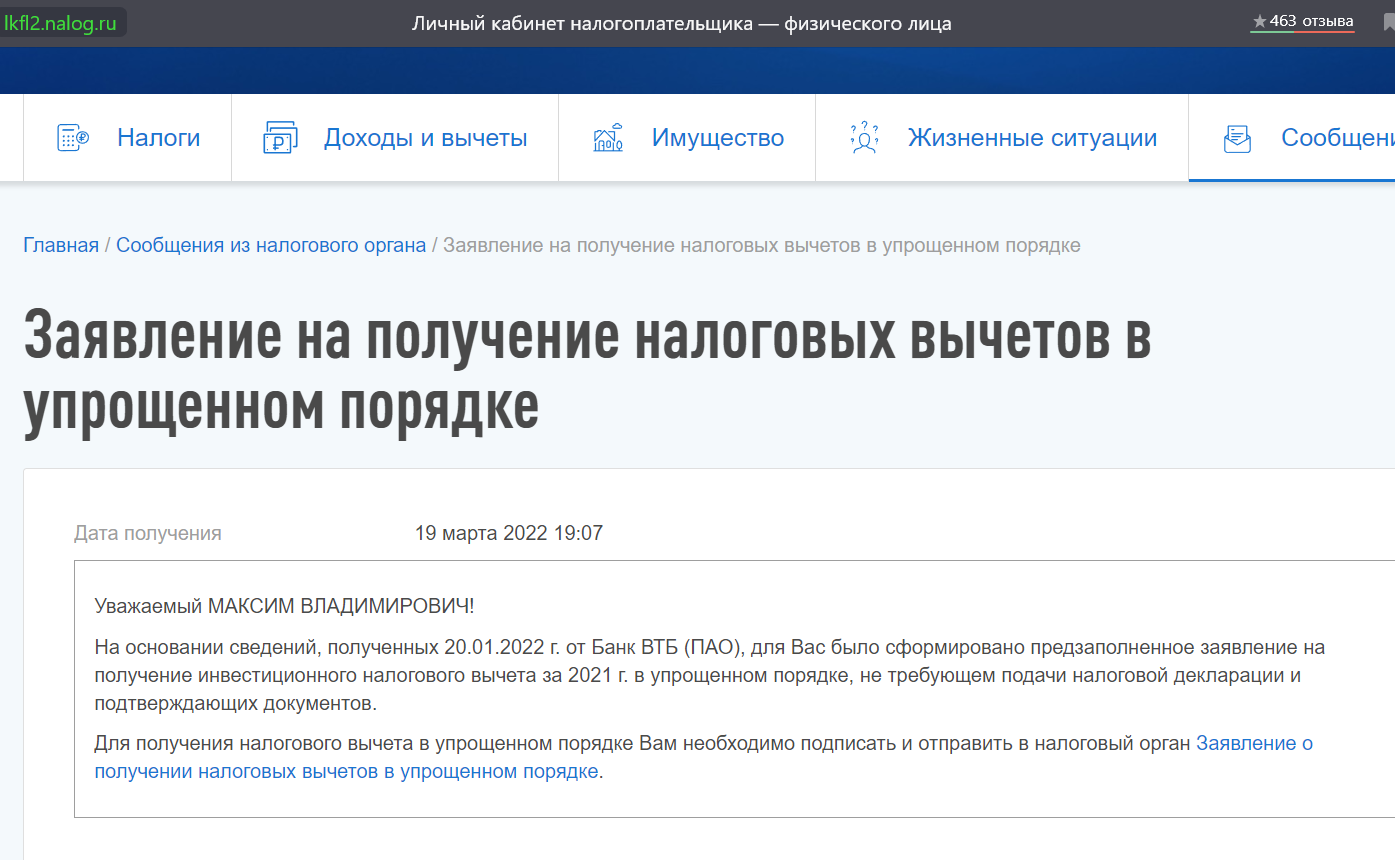Click the date 19 марта 2022 19:07
The height and width of the screenshot is (860, 1395).
tap(509, 533)
